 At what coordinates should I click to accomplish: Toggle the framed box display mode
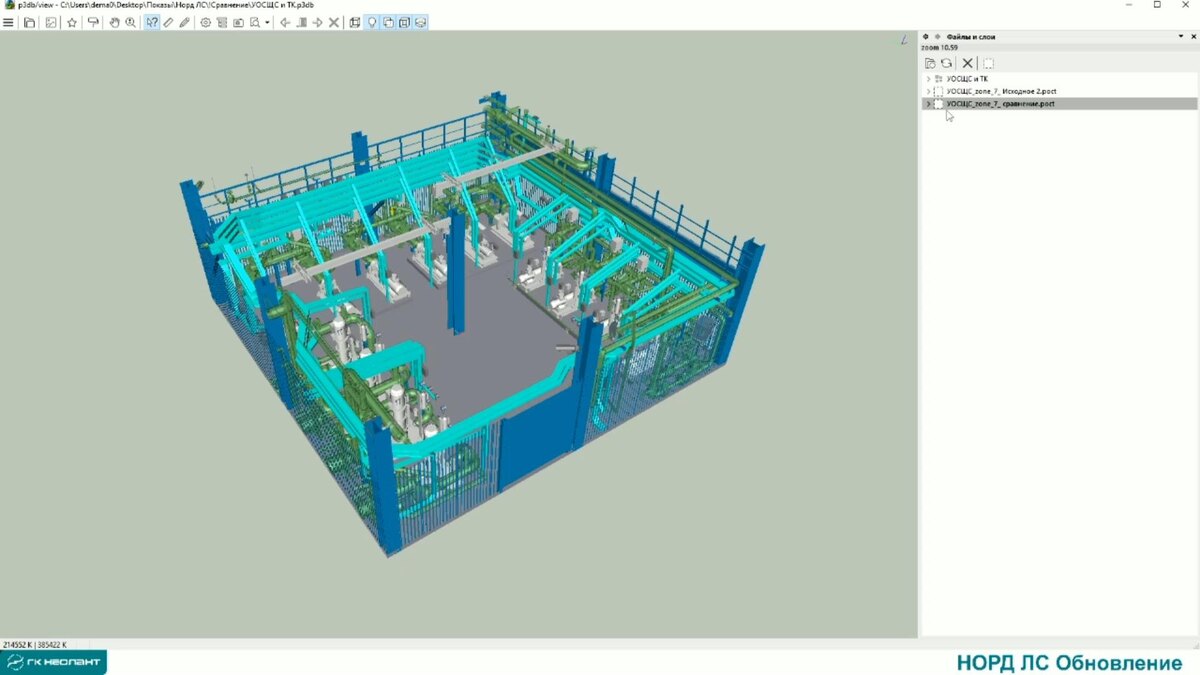coord(404,22)
